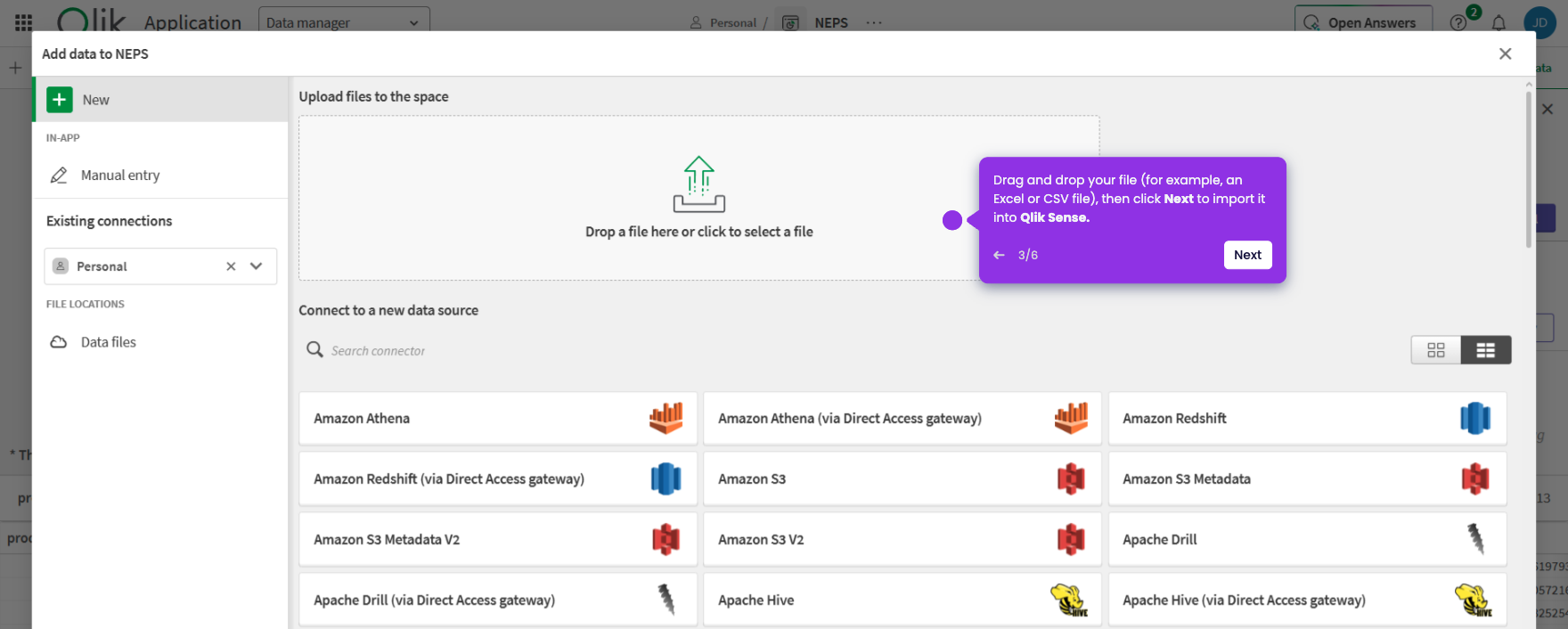Switch to list view icon
Screen dimensions: 1568x629
[1486, 350]
